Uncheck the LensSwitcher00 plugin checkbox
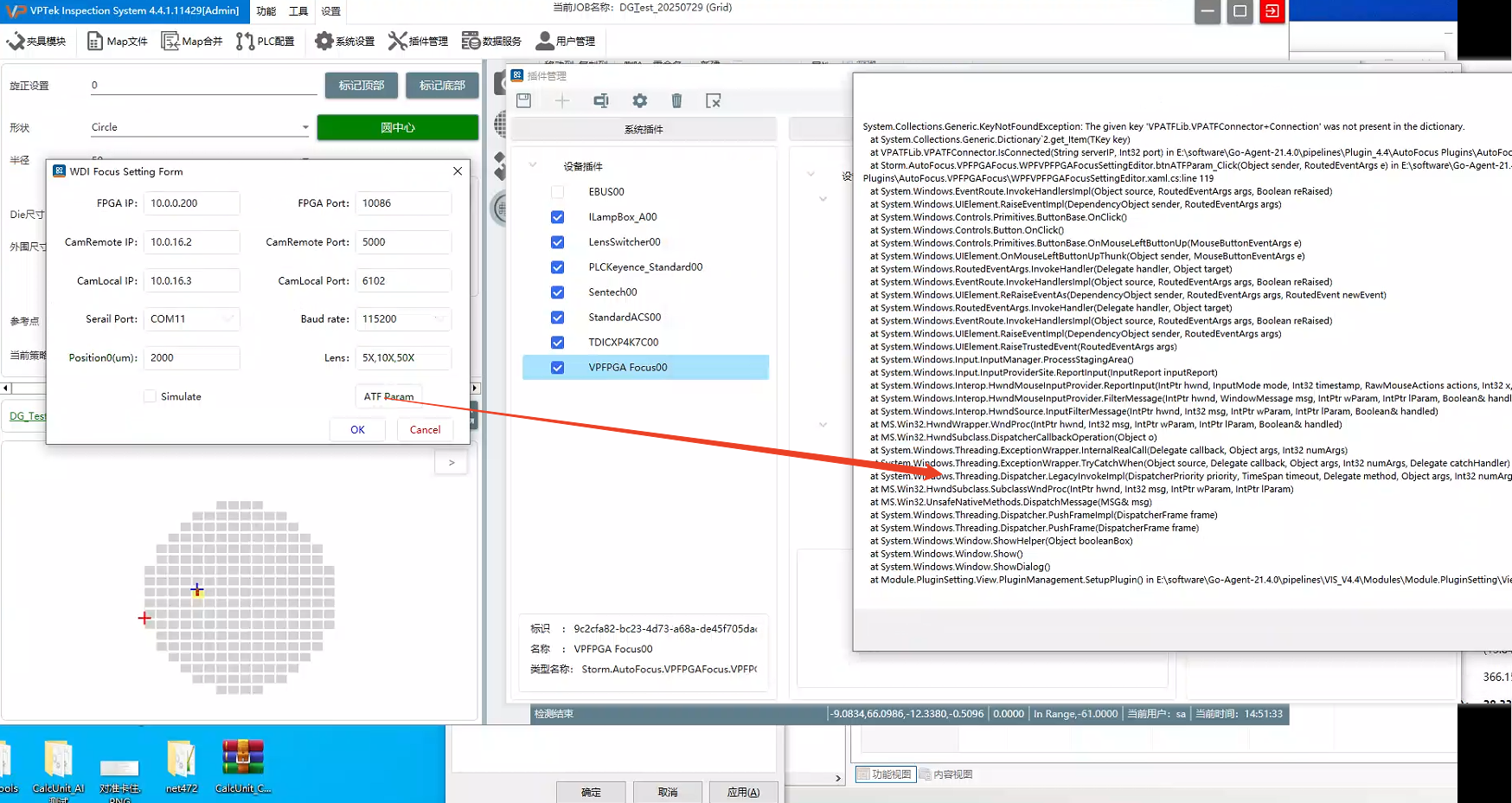The image size is (1512, 803). click(557, 242)
